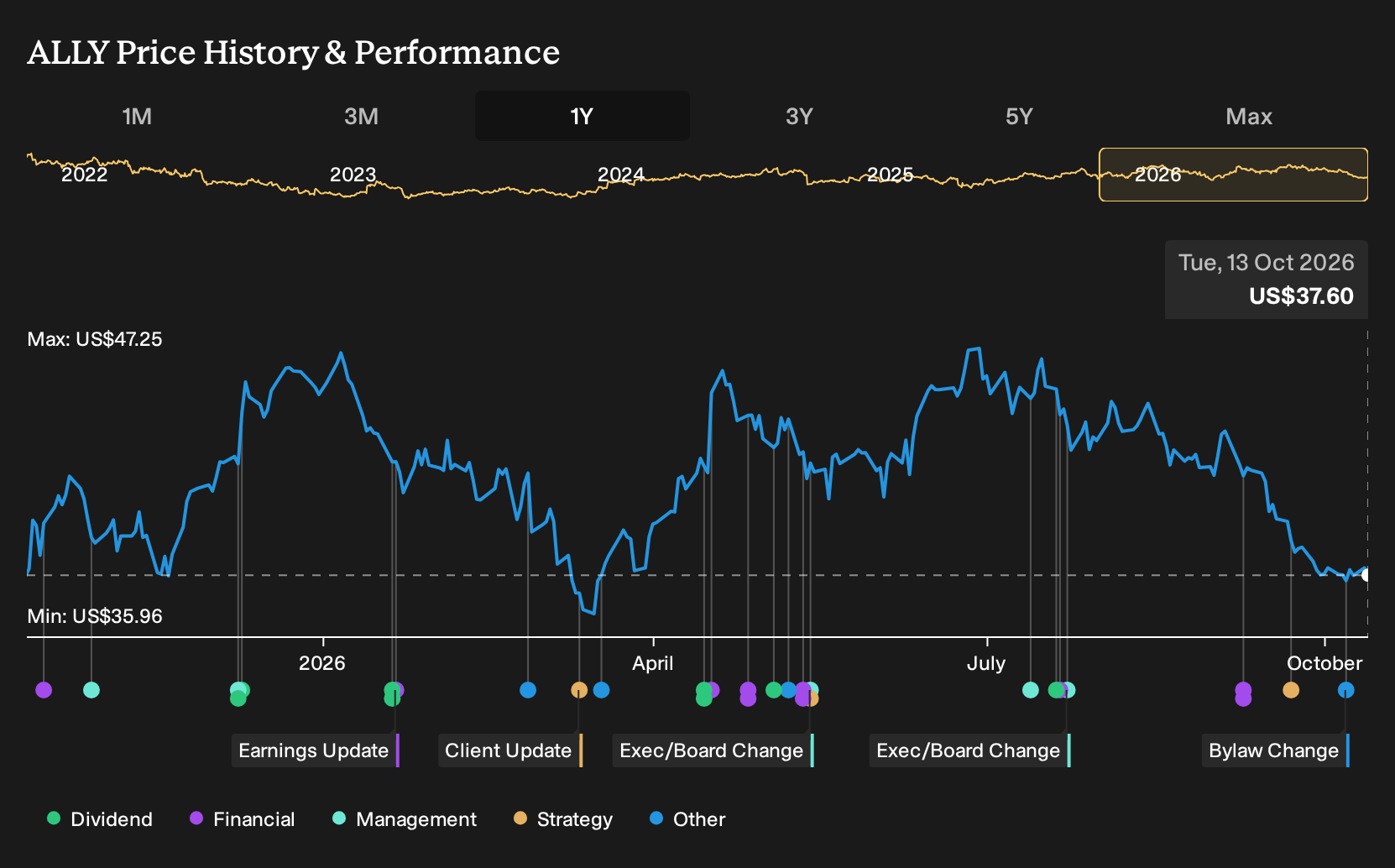Click the October label on the chart axis
This screenshot has height=868, width=1395.
point(1324,663)
